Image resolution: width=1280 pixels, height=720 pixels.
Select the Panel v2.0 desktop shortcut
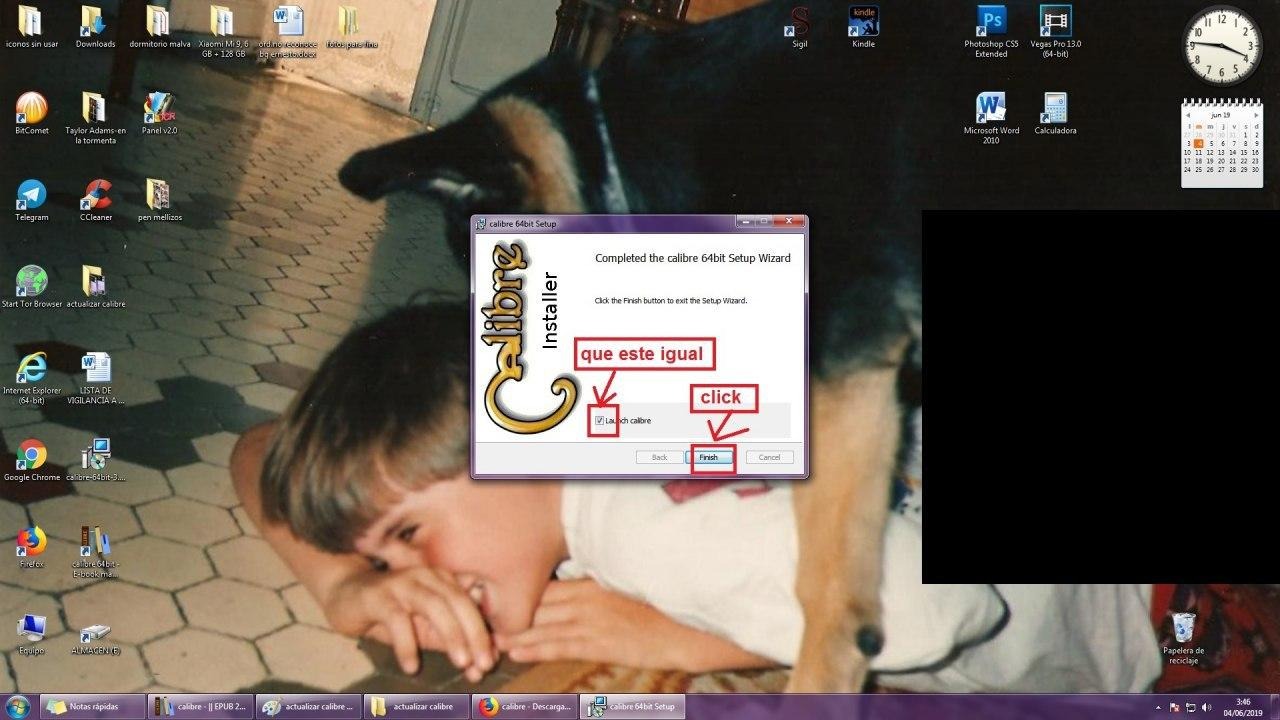[x=159, y=113]
